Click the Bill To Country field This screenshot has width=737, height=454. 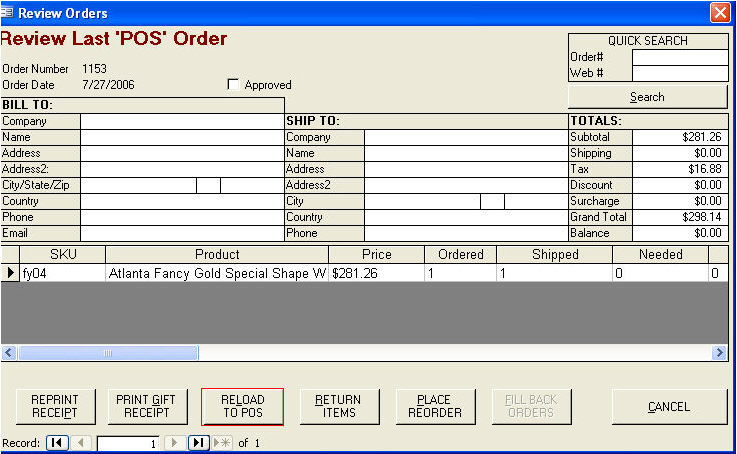pos(182,201)
